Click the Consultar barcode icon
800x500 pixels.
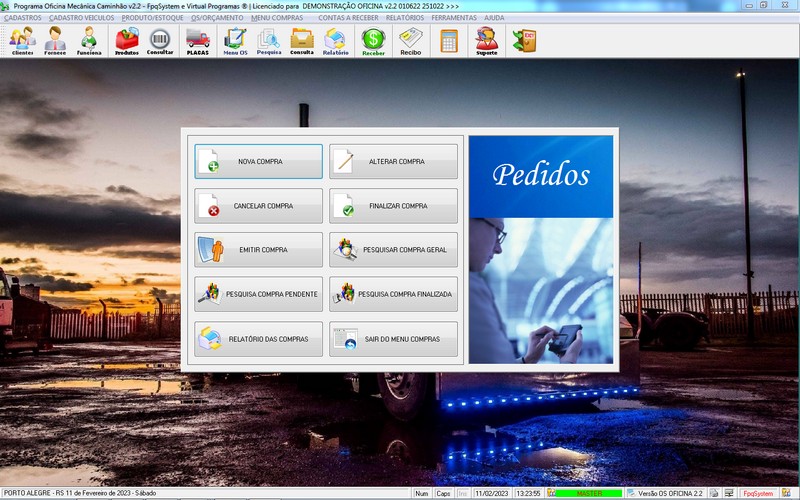point(160,41)
